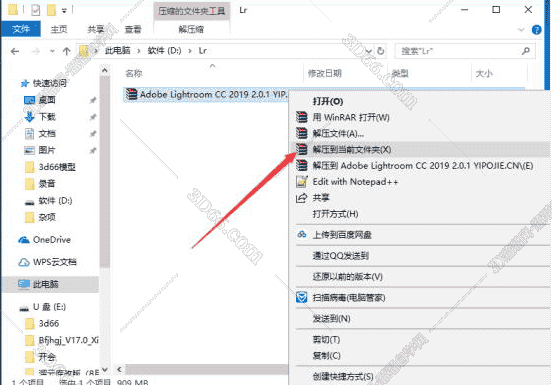Open U 盘 (E:) in the sidebar
Image resolution: width=552 pixels, height=385 pixels.
(49, 307)
